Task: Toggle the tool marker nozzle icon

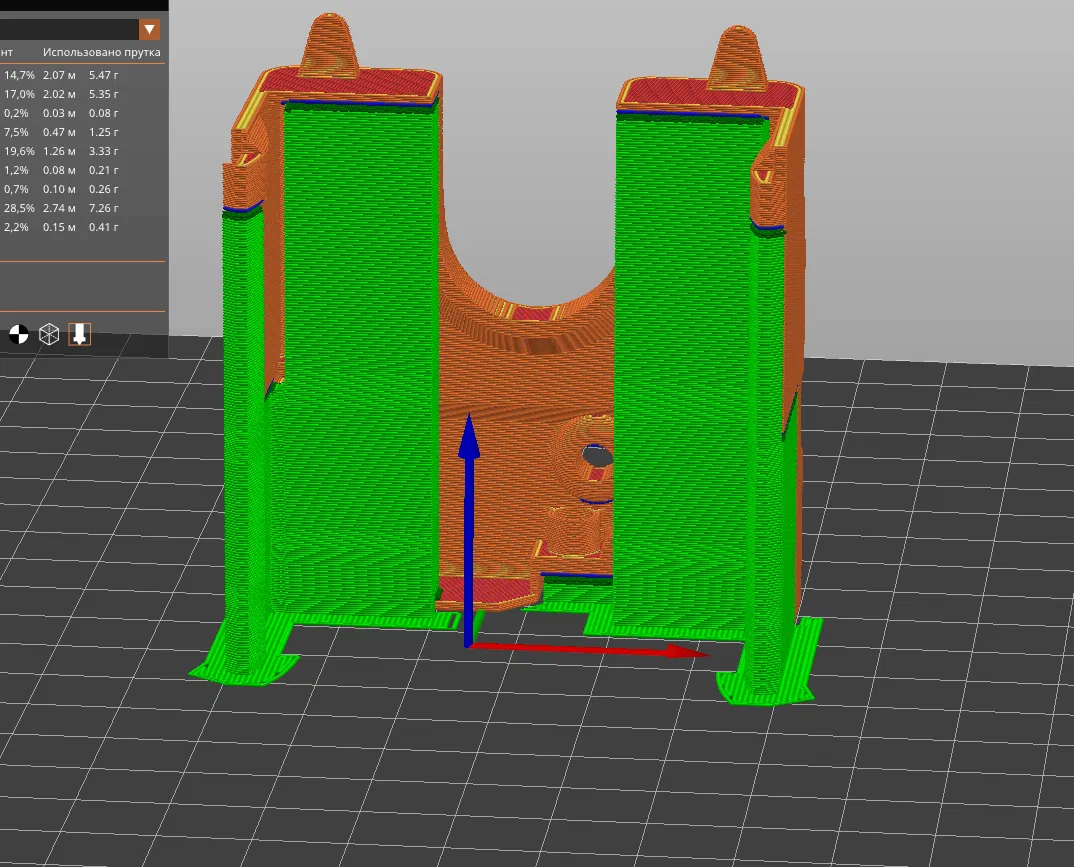Action: point(79,334)
